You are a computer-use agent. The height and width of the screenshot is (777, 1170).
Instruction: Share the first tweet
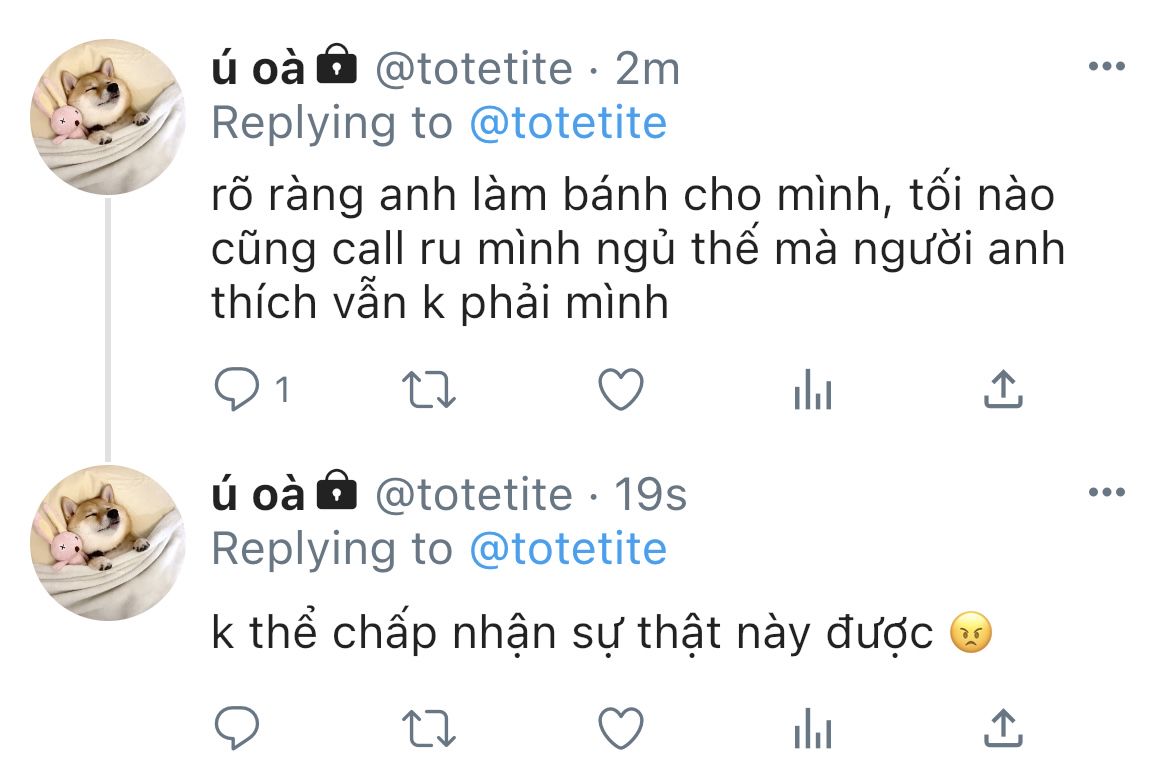click(1004, 389)
